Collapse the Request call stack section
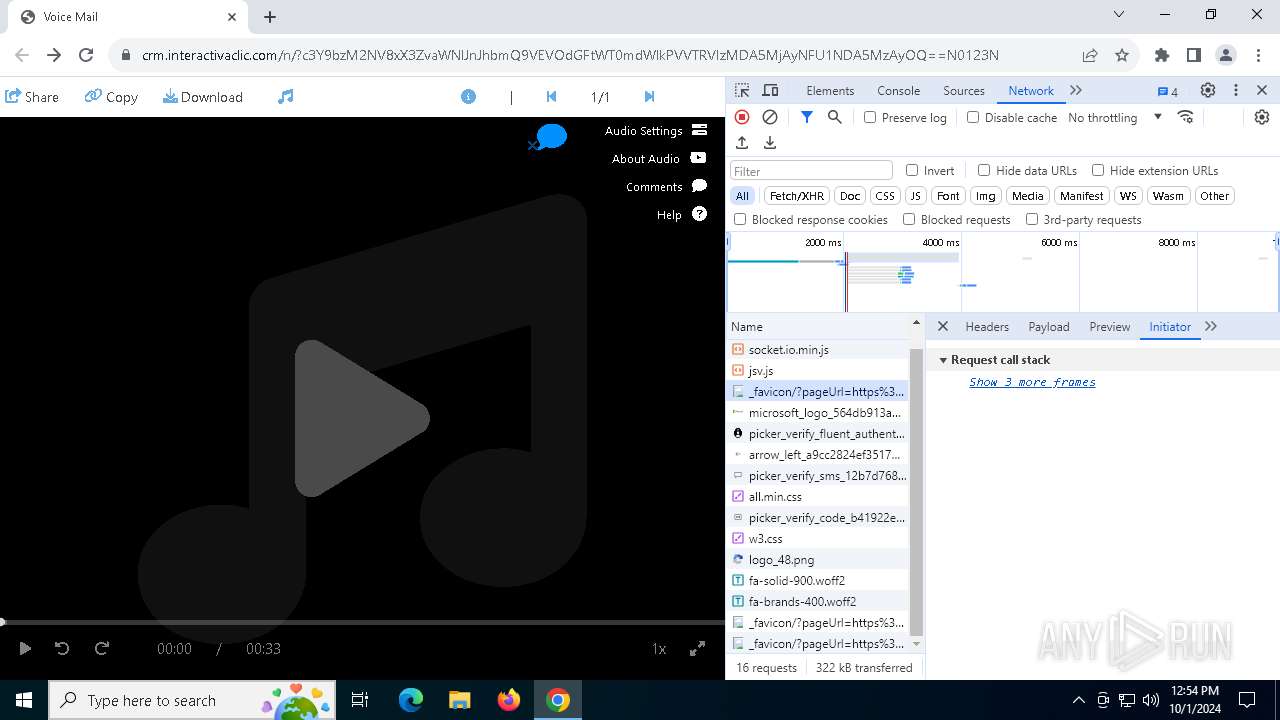The width and height of the screenshot is (1280, 720). 942,360
